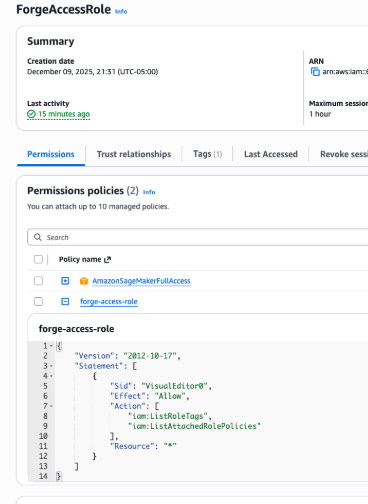
Task: Click the iam:ListRoleTags line in JSON
Action: (x=170, y=416)
